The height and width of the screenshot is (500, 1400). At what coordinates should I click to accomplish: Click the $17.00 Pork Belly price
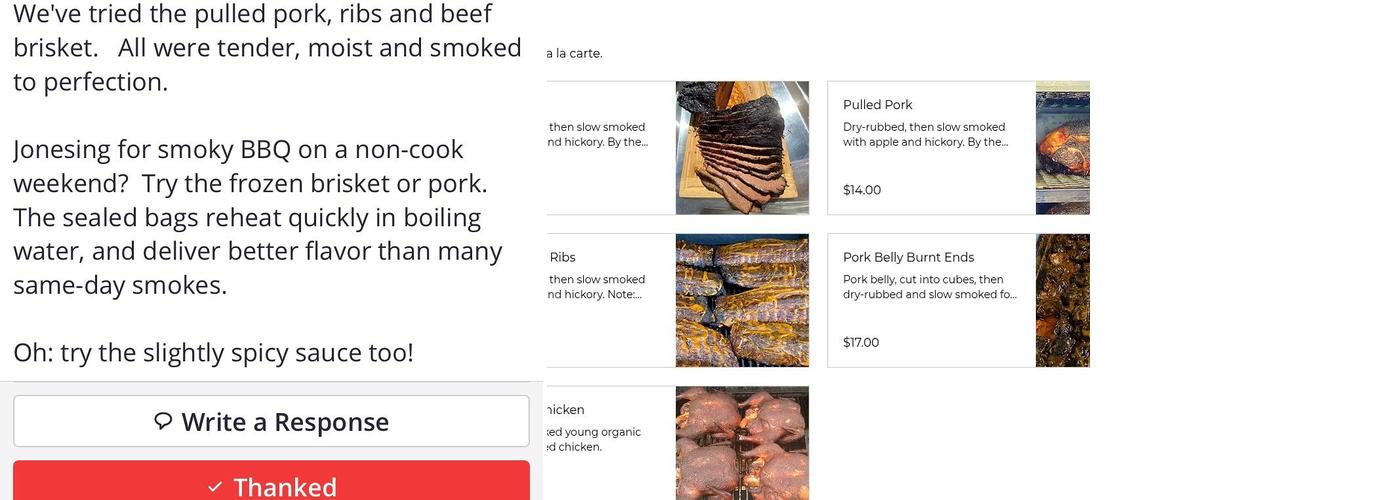(861, 342)
